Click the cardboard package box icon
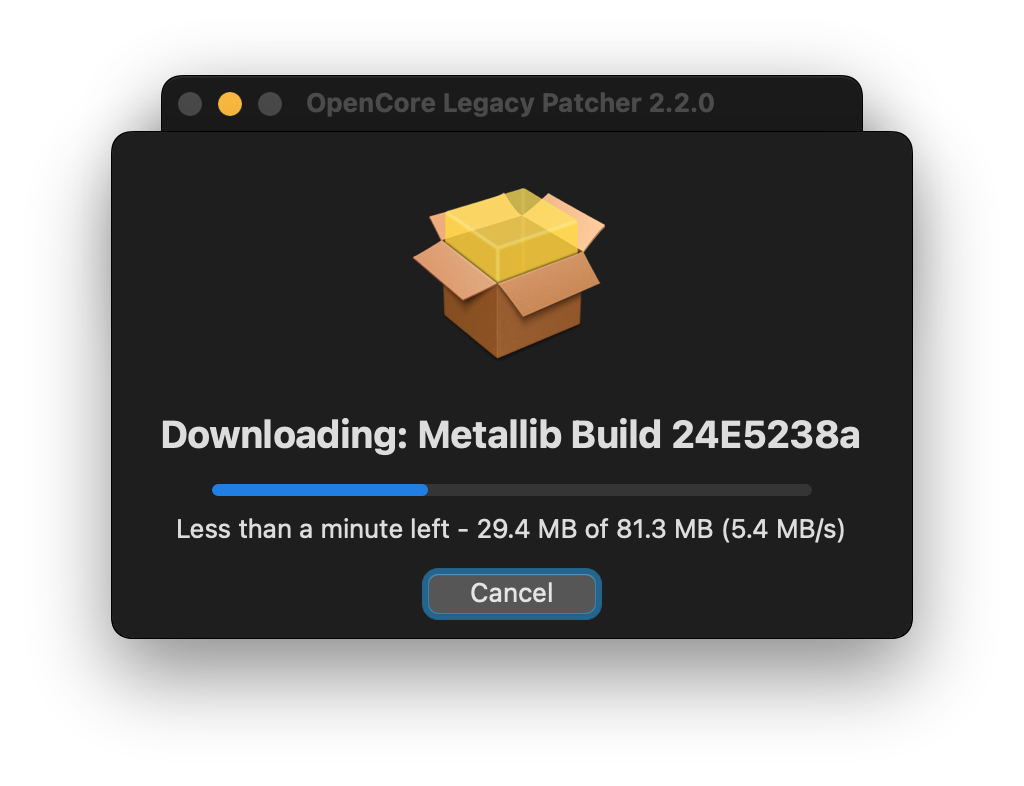The image size is (1024, 786). click(509, 273)
